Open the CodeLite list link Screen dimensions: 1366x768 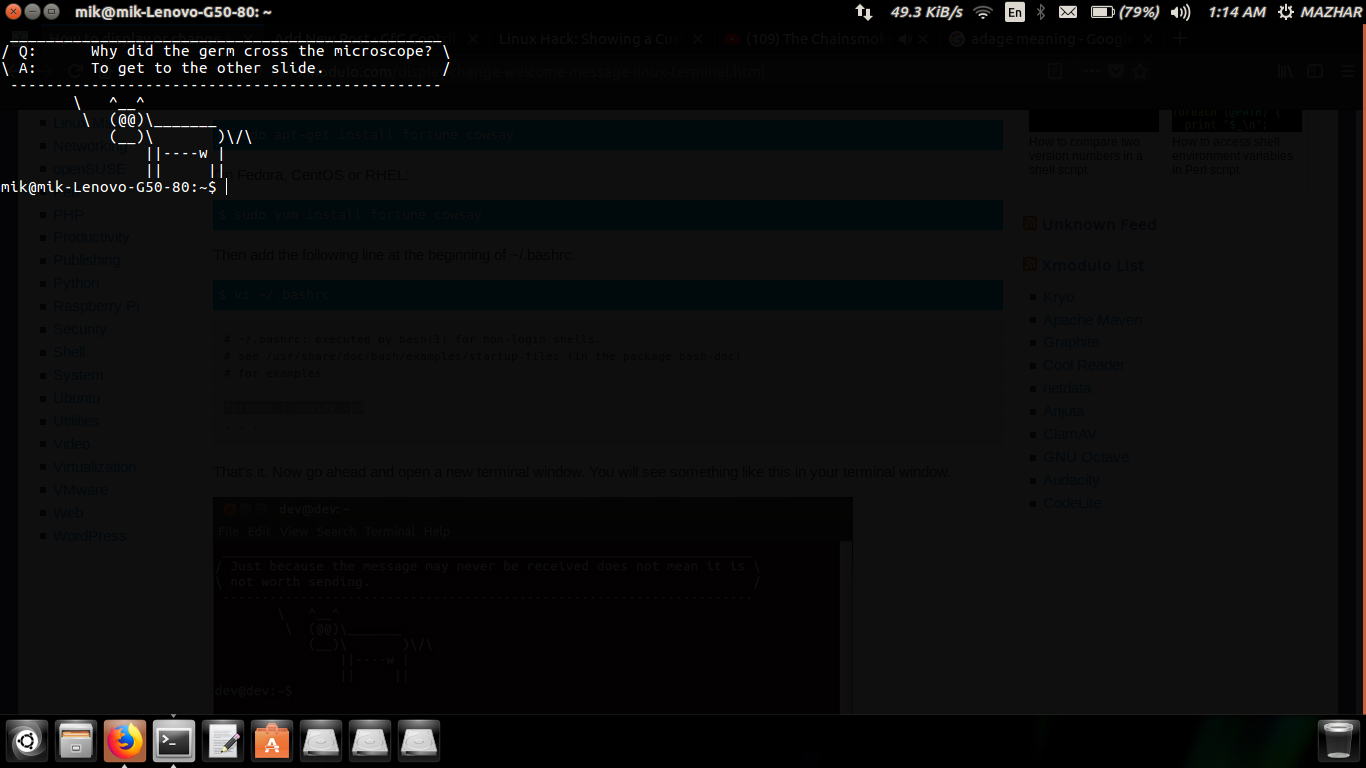click(1072, 503)
